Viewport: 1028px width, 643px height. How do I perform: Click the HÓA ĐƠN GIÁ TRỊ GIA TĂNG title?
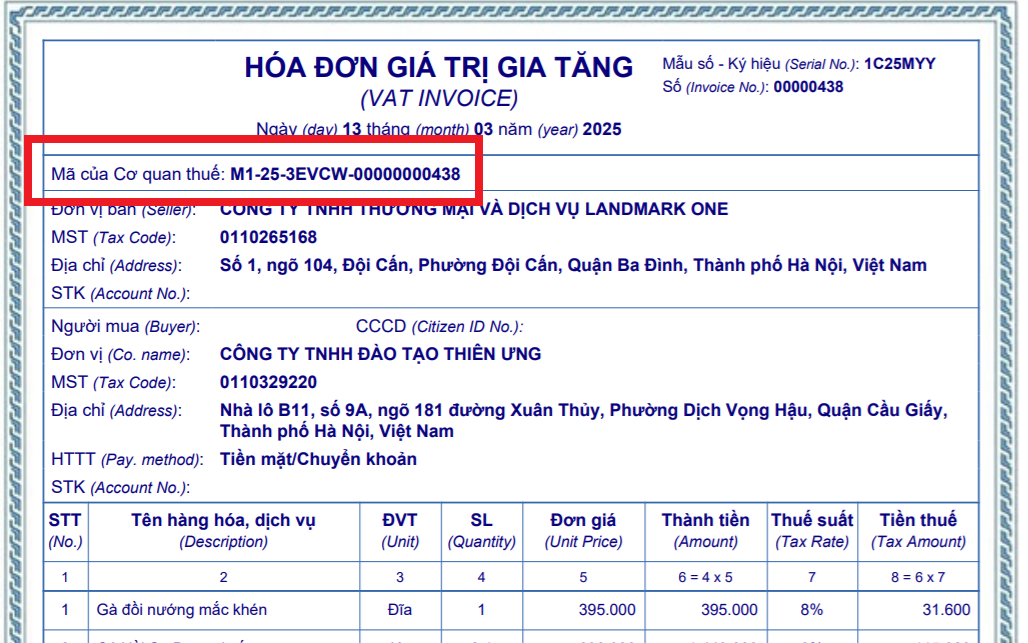point(439,67)
